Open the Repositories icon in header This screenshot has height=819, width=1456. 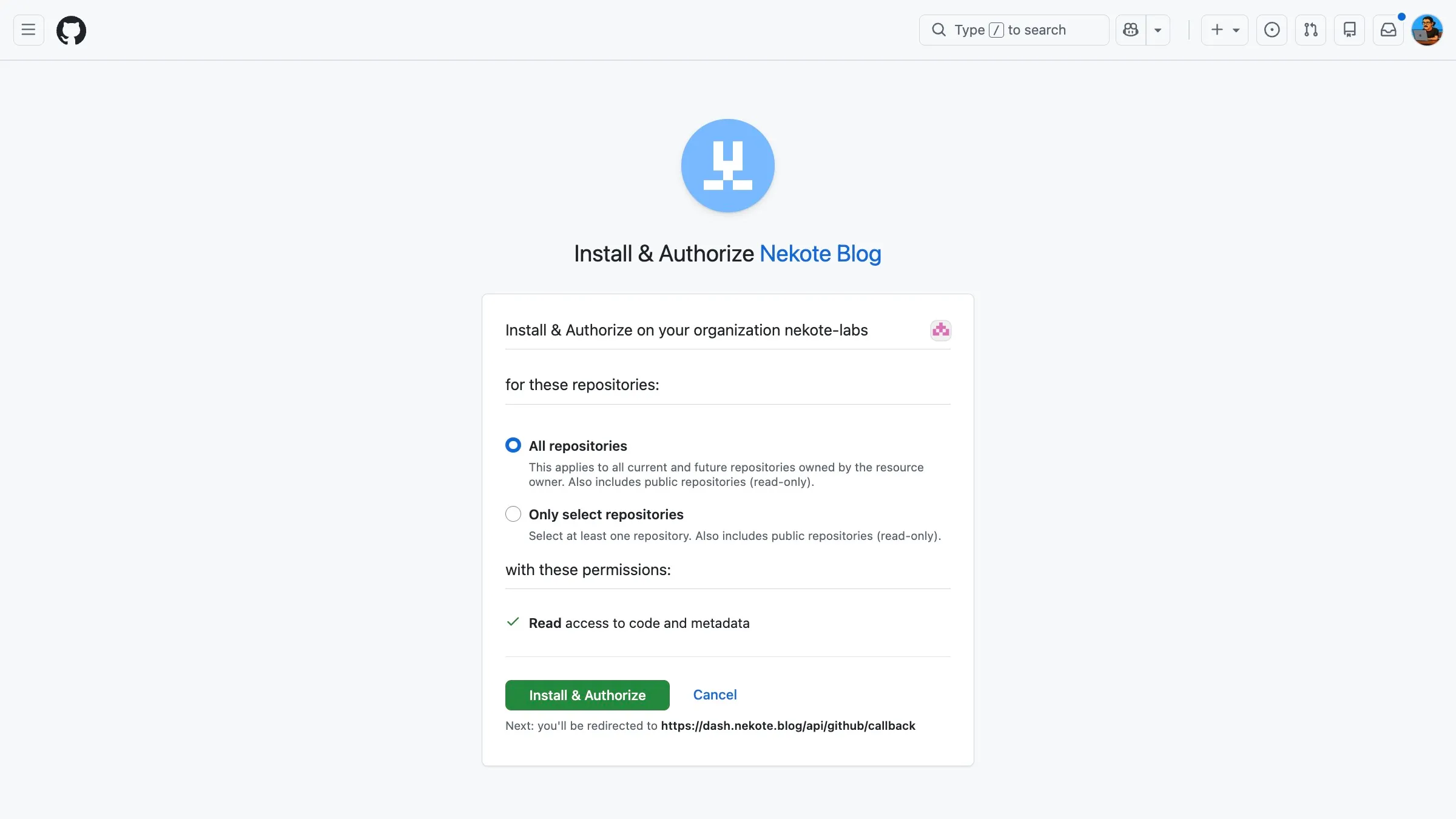point(1349,30)
